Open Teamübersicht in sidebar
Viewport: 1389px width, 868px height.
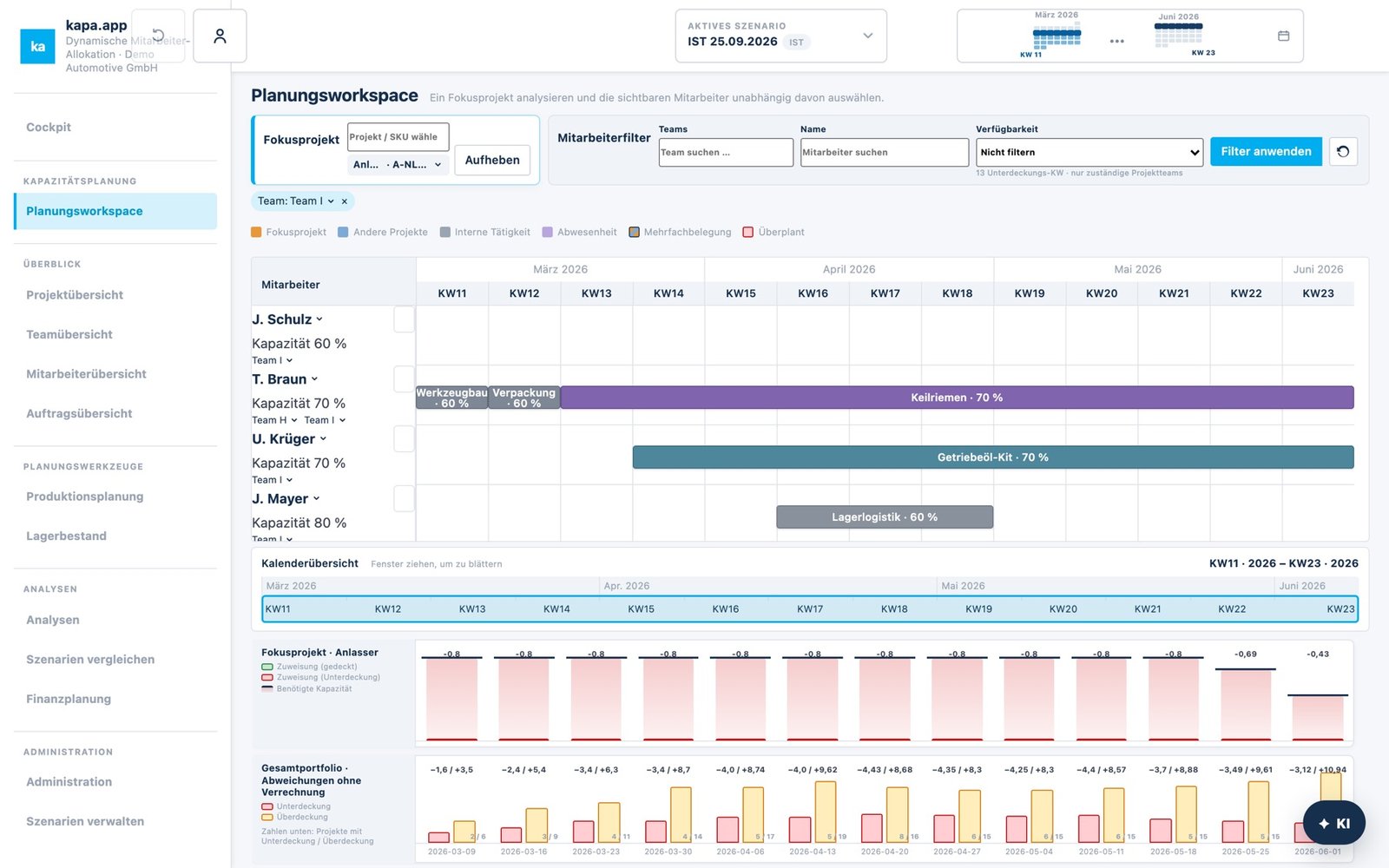[x=115, y=334]
